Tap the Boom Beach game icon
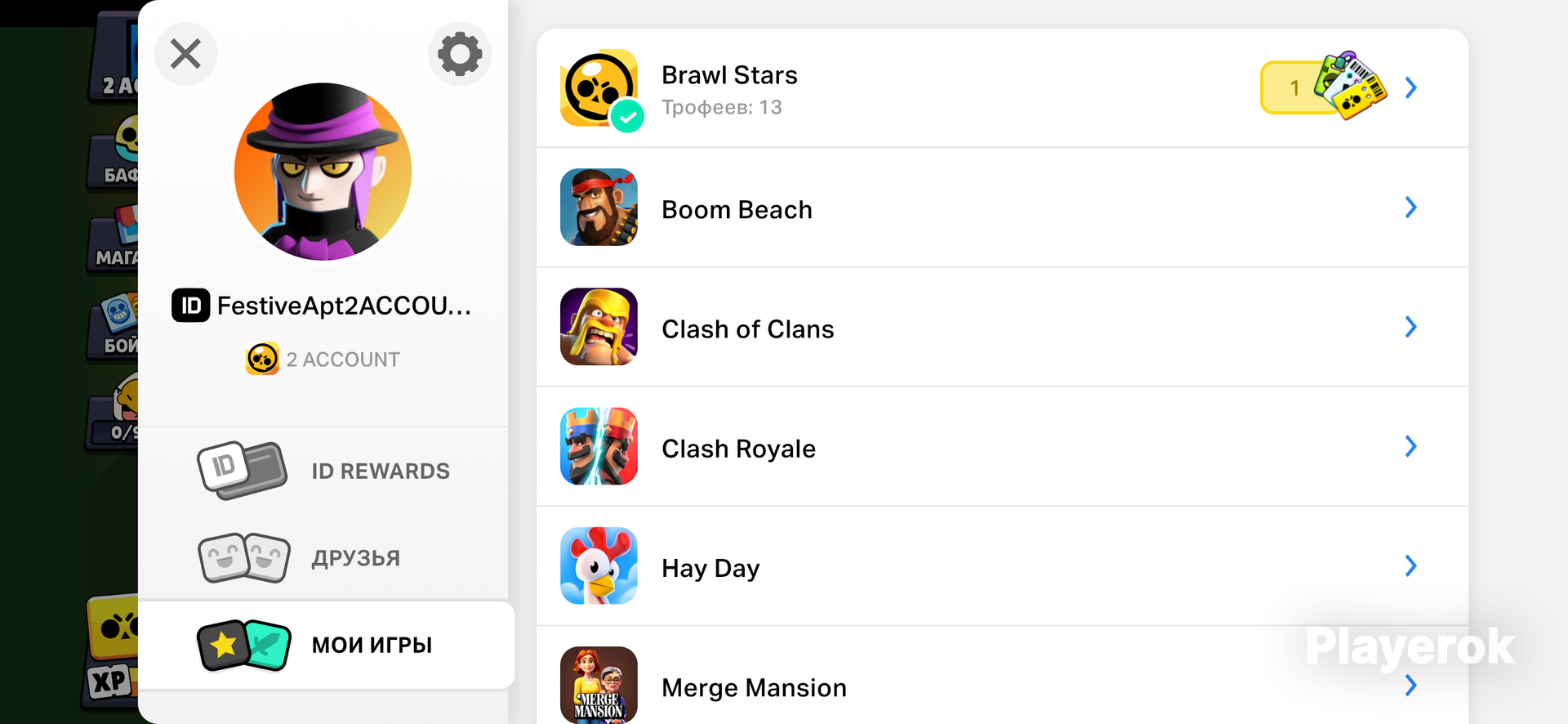The image size is (1568, 724). [599, 208]
